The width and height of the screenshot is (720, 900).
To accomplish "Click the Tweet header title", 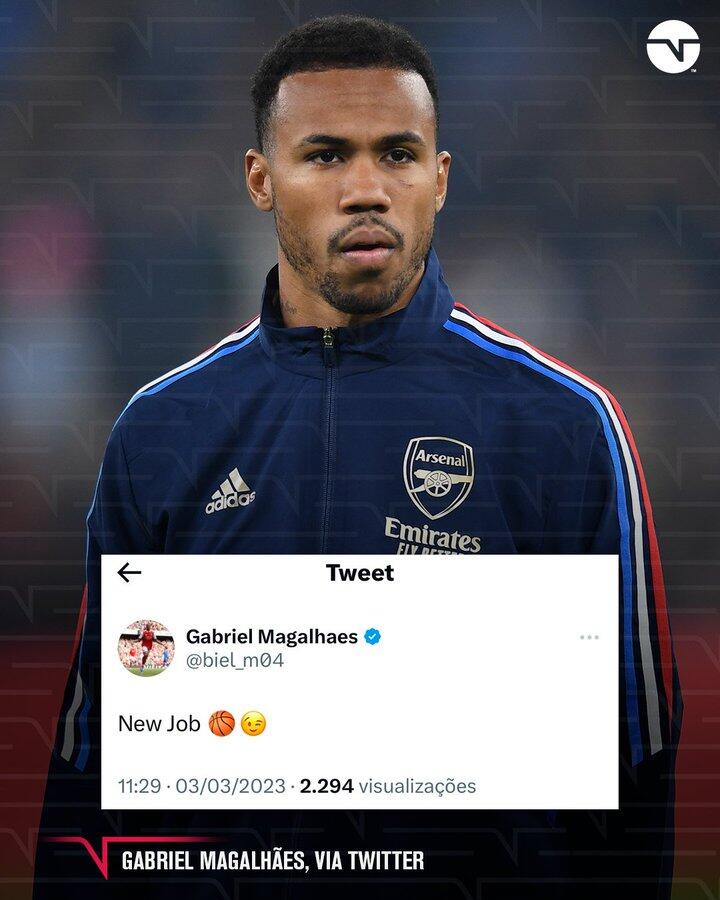I will click(x=360, y=573).
